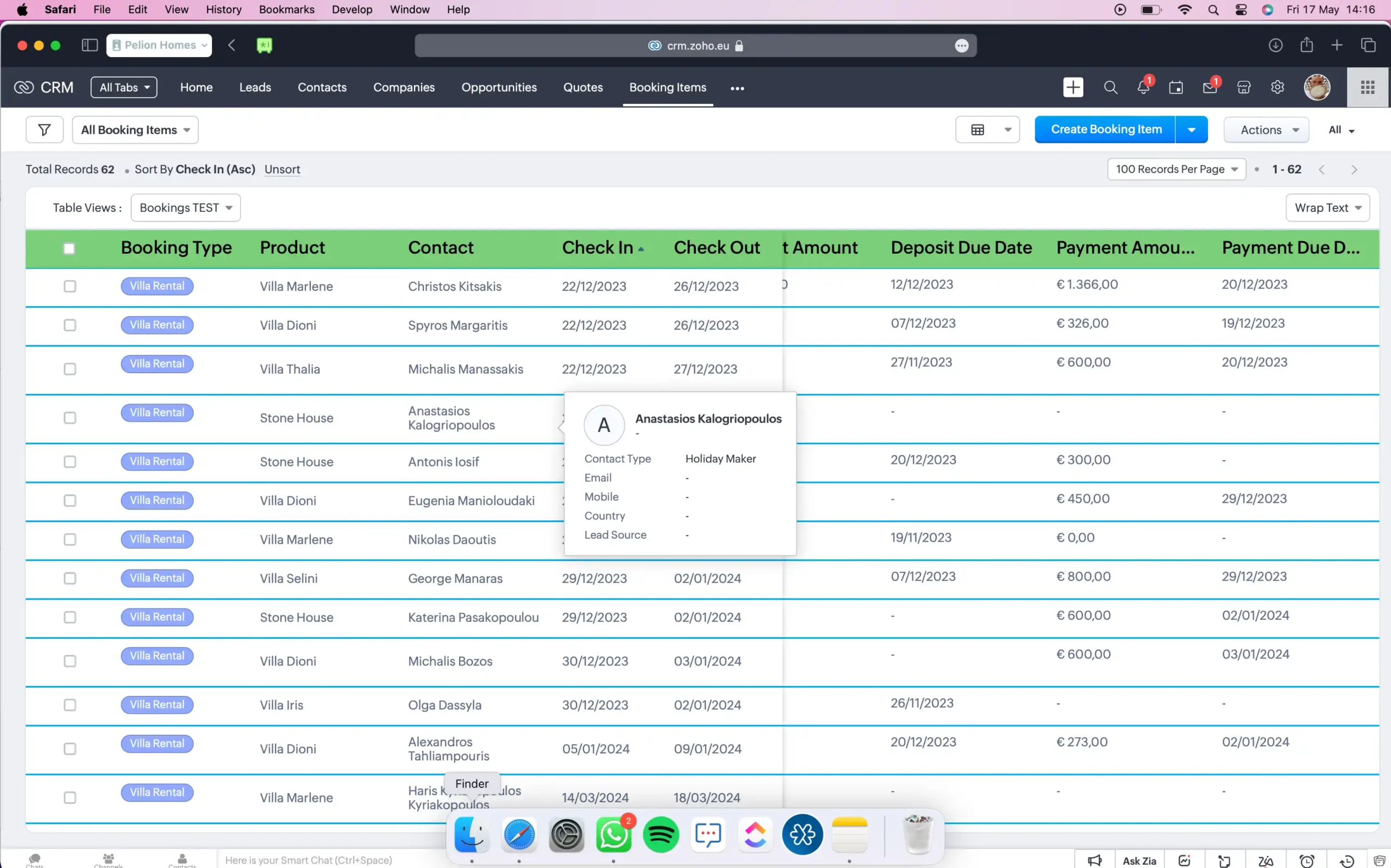Screen dimensions: 1391x868
Task: Open the apps grid launcher icon
Action: [x=1368, y=87]
